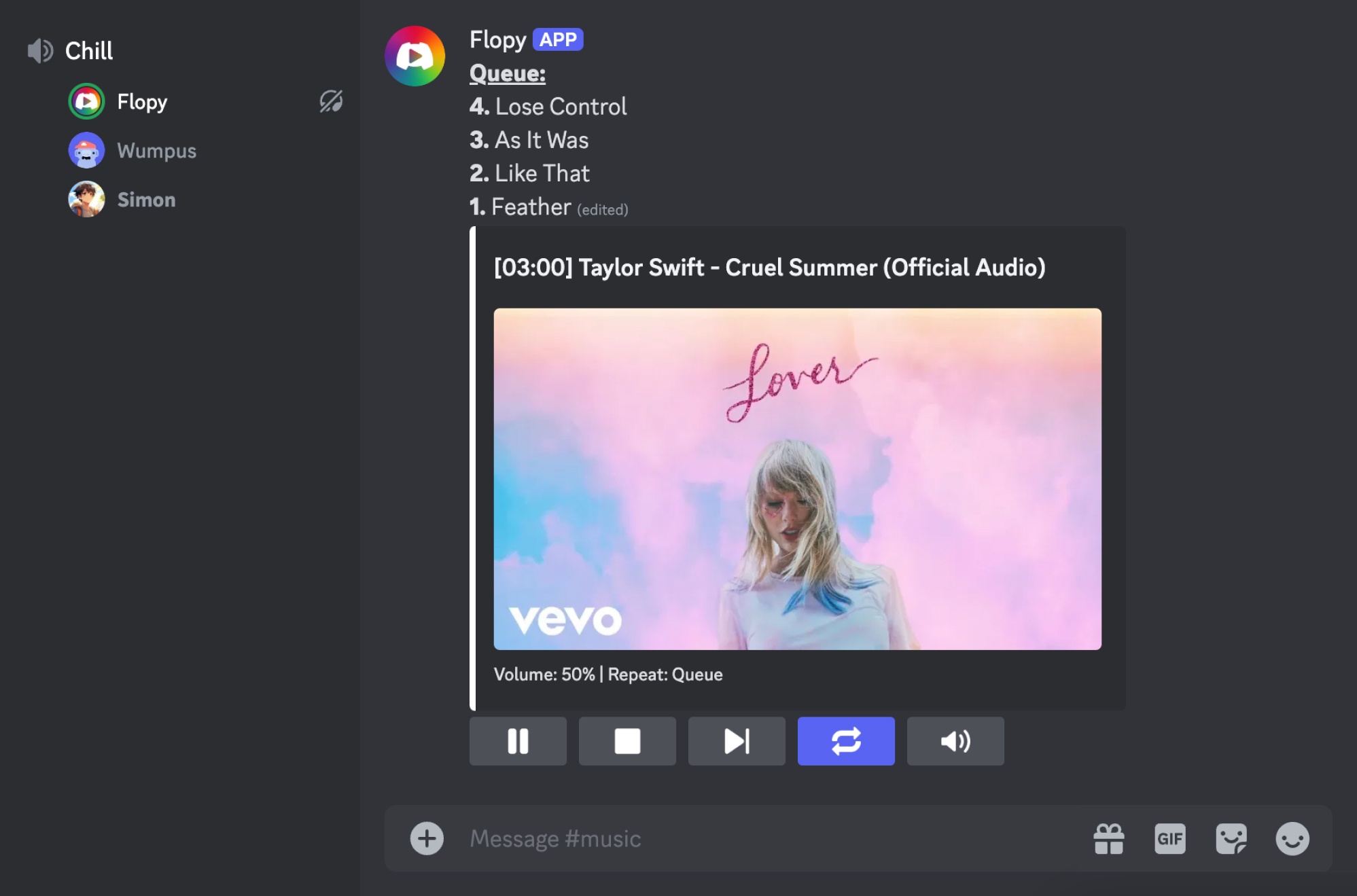This screenshot has height=896, width=1357.
Task: Click the deafened icon next to Flopy
Action: tap(331, 102)
